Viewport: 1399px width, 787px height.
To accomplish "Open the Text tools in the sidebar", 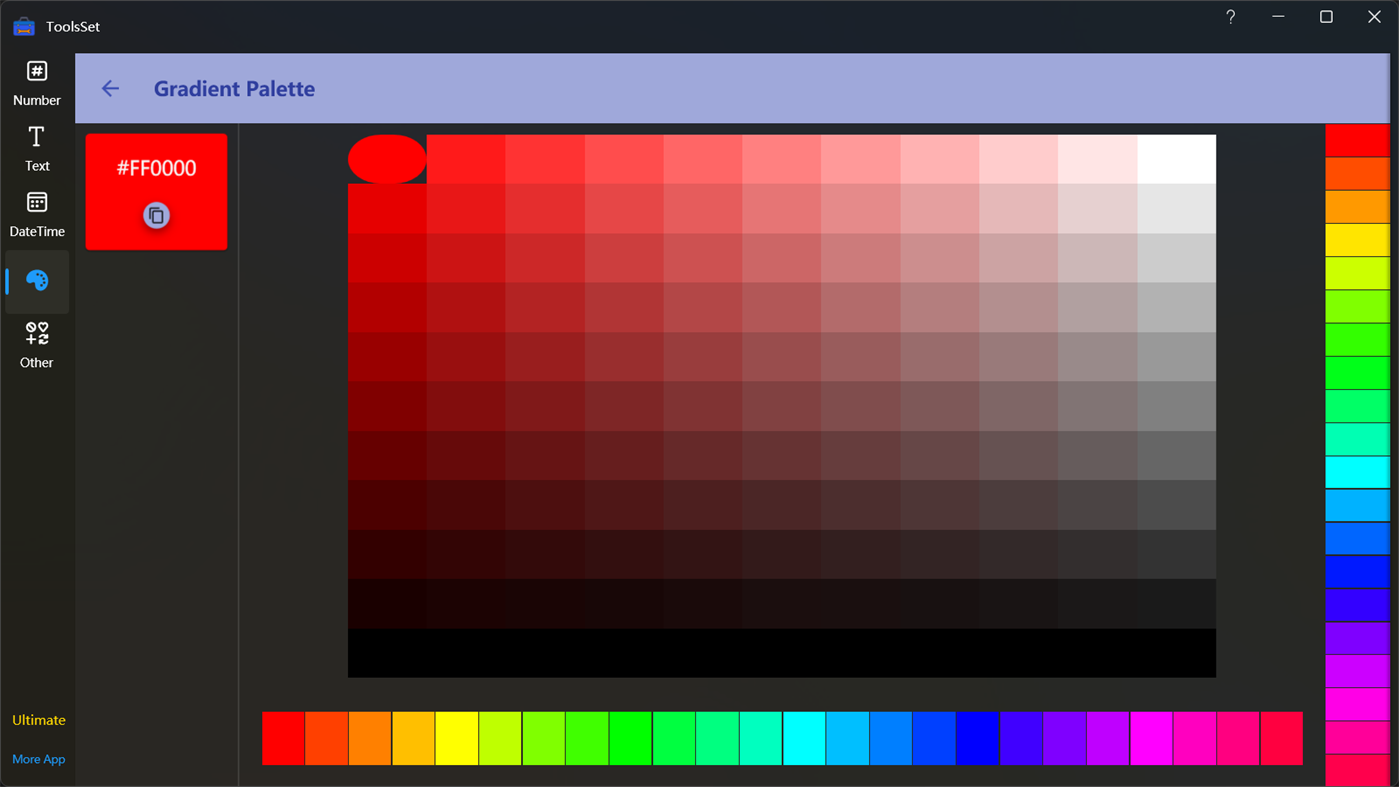I will tap(37, 149).
